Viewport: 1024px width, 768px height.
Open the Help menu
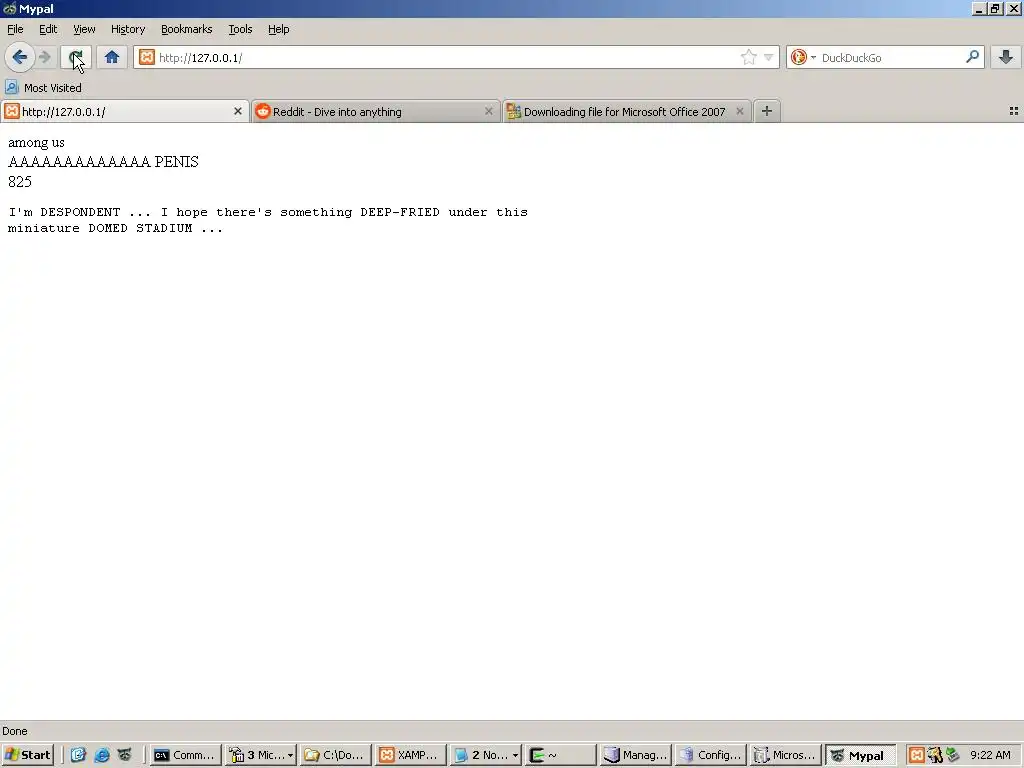(279, 29)
